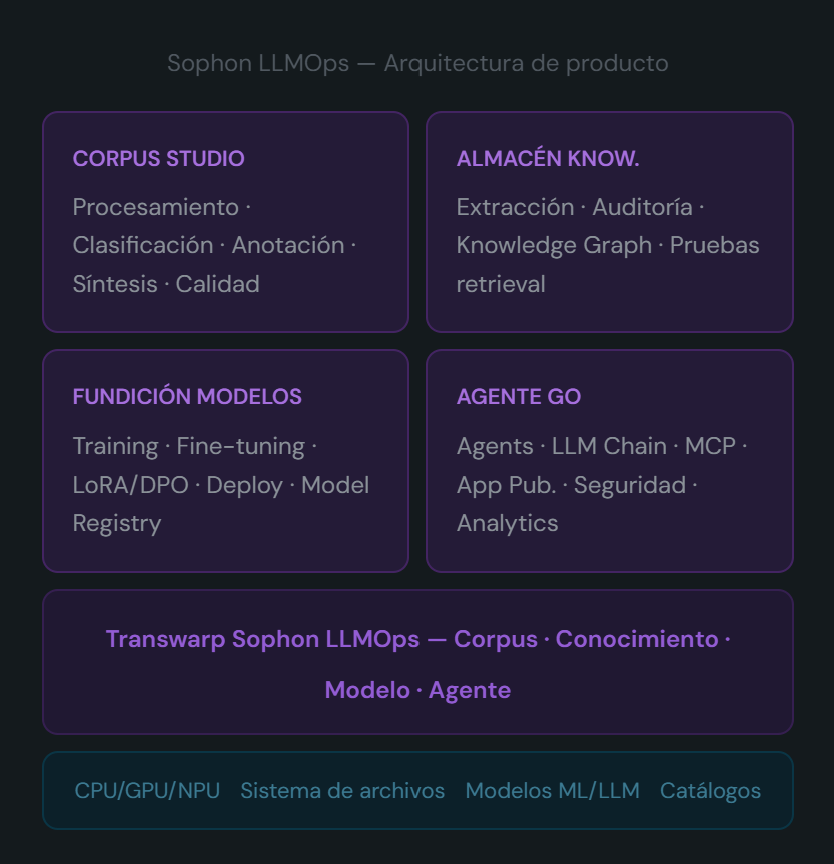Select the 'LoRA/DPO' feature text
Image resolution: width=834 pixels, height=864 pixels.
click(x=130, y=485)
